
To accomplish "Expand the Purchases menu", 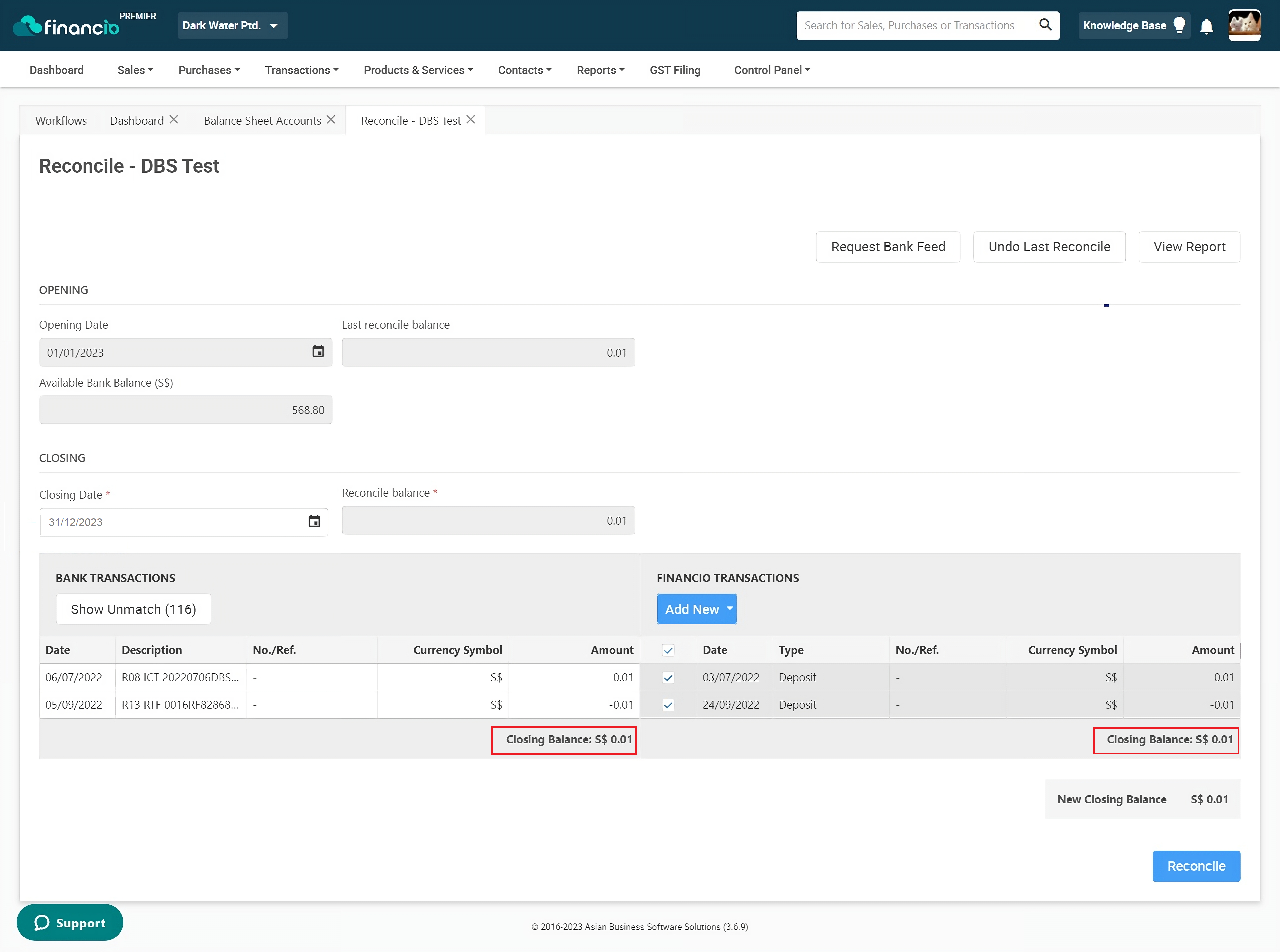I will [209, 70].
